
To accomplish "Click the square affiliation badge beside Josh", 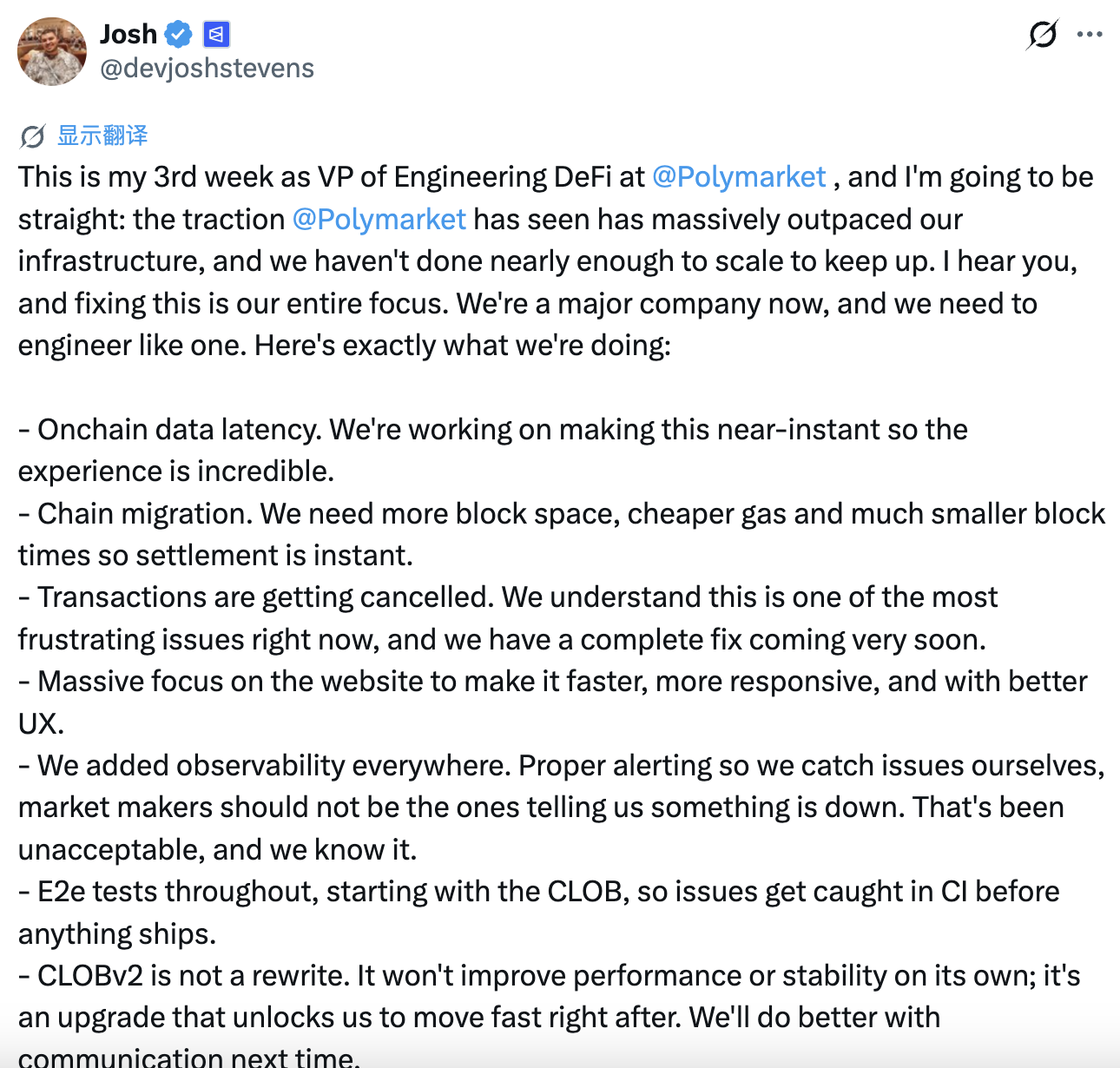I will coord(215,35).
